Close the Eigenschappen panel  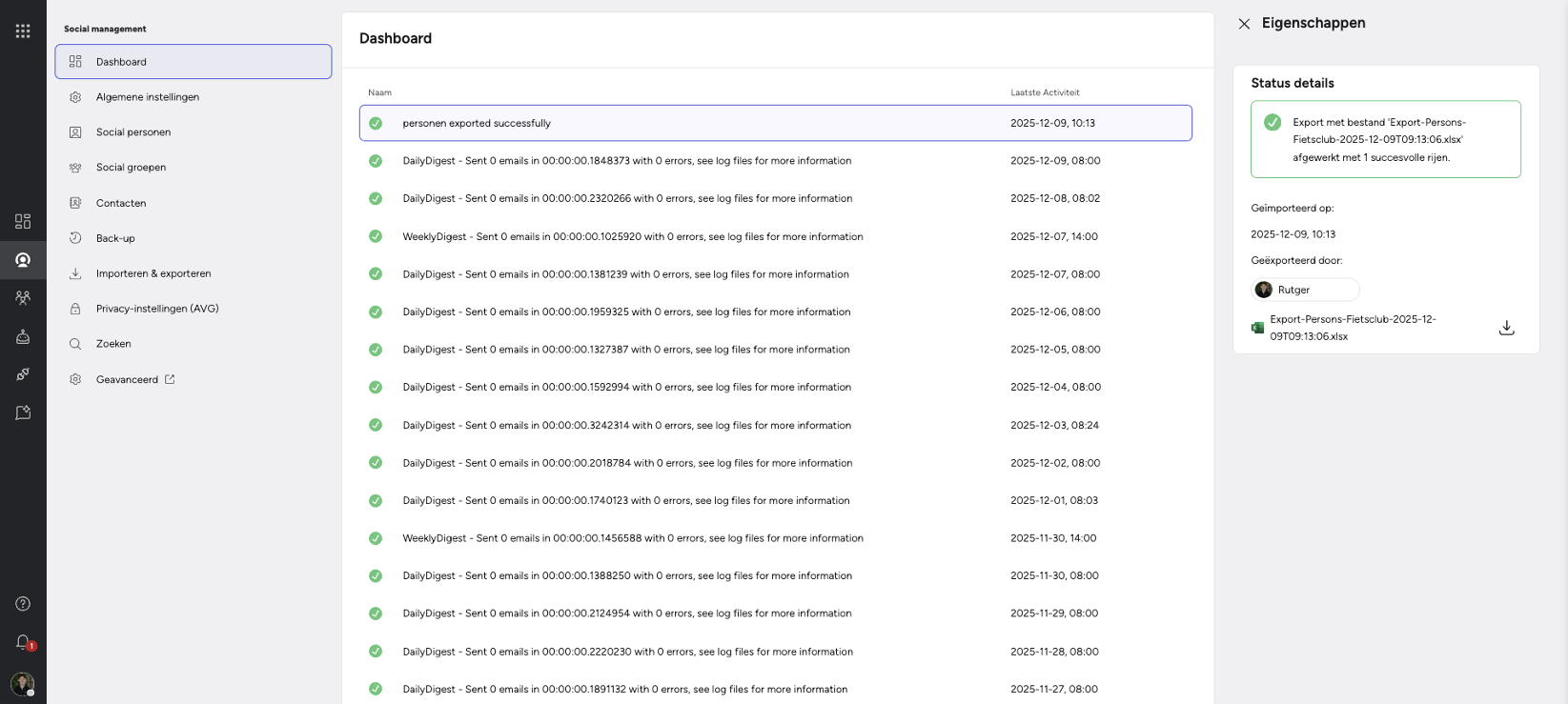pos(1244,24)
